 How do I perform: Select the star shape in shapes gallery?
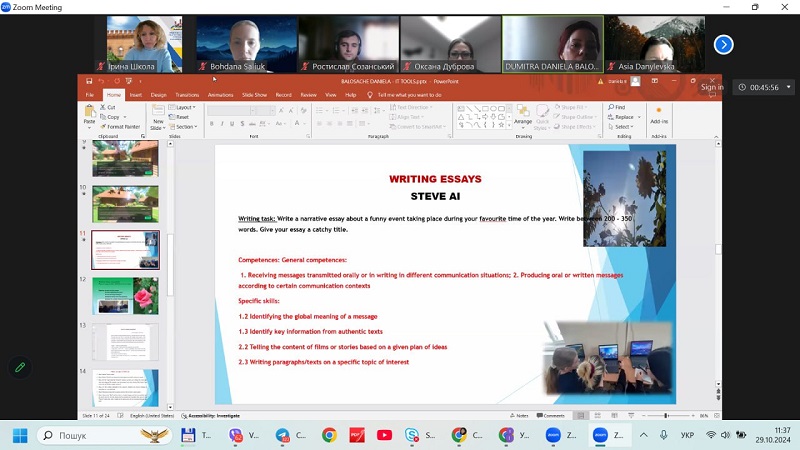(502, 124)
